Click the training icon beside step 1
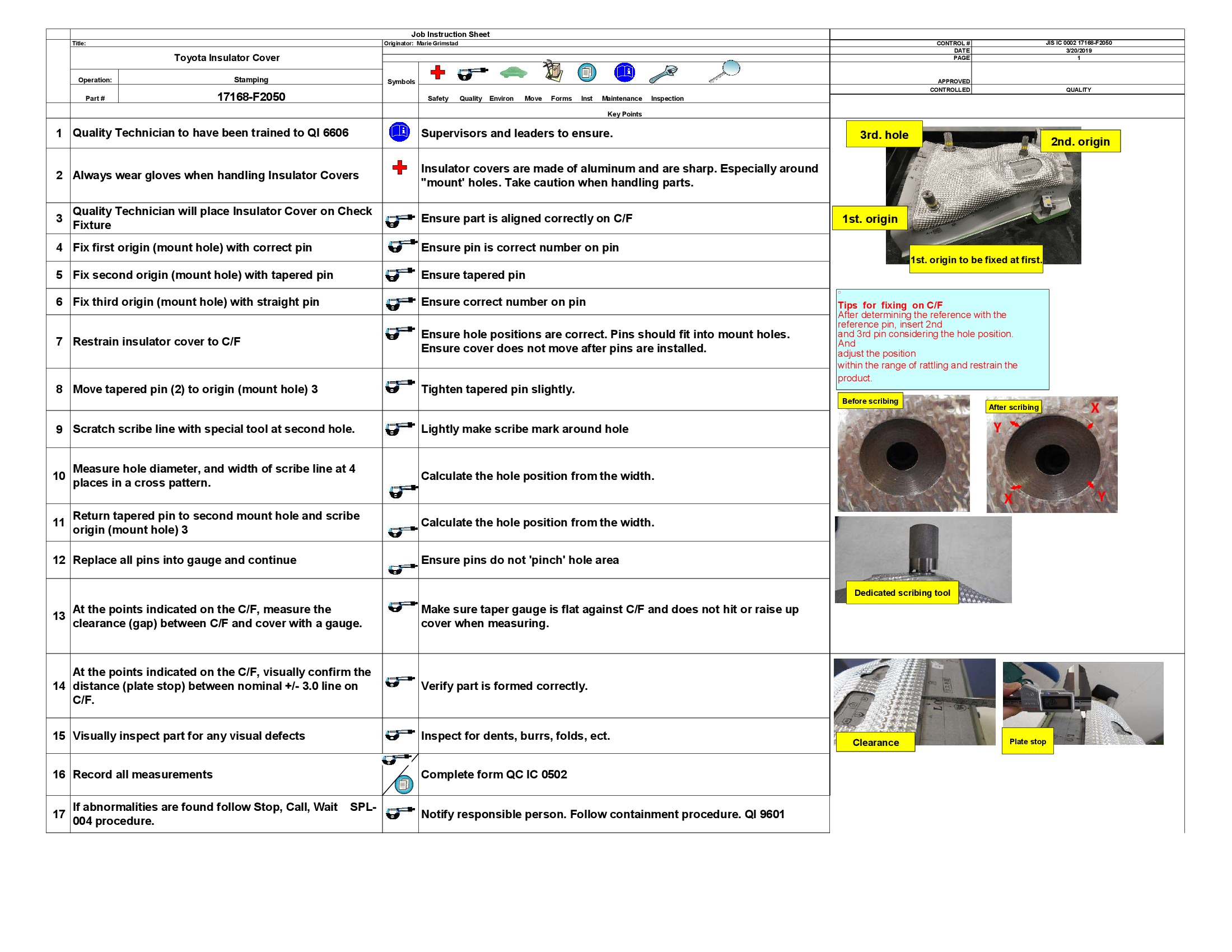Image resolution: width=1232 pixels, height=952 pixels. 400,131
